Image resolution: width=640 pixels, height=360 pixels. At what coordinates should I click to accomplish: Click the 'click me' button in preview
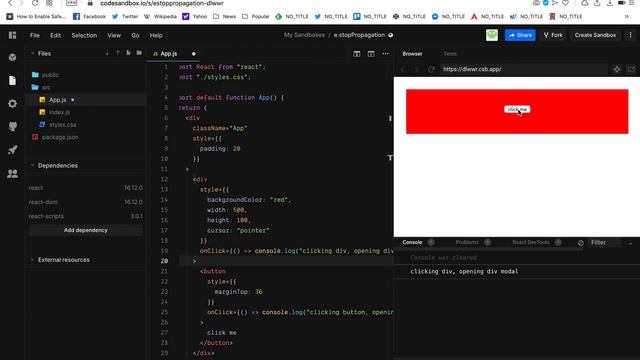pos(517,109)
